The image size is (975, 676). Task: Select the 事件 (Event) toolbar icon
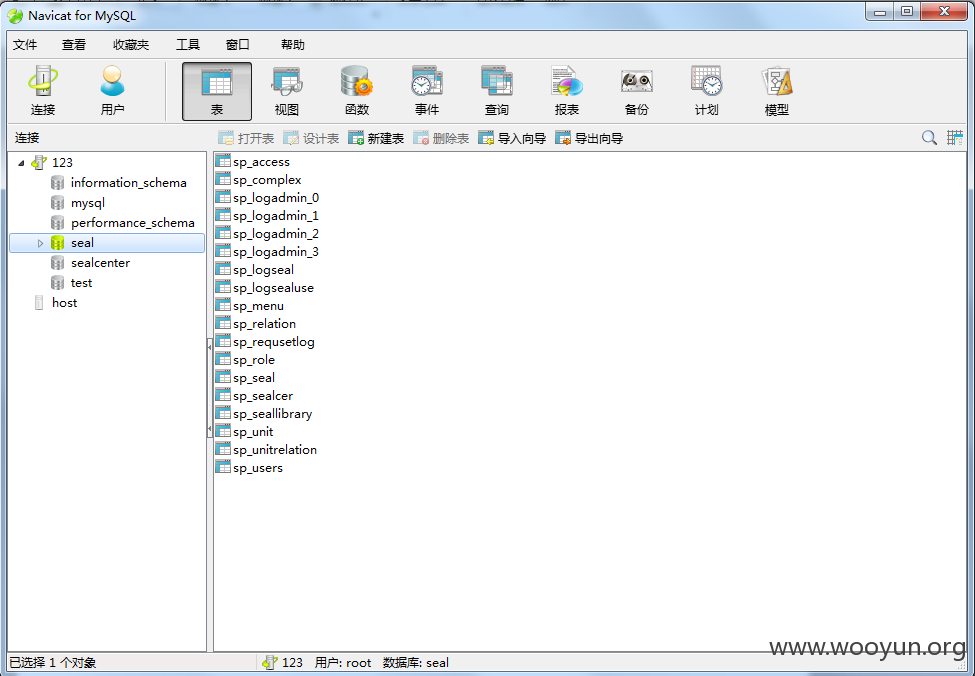click(x=427, y=91)
